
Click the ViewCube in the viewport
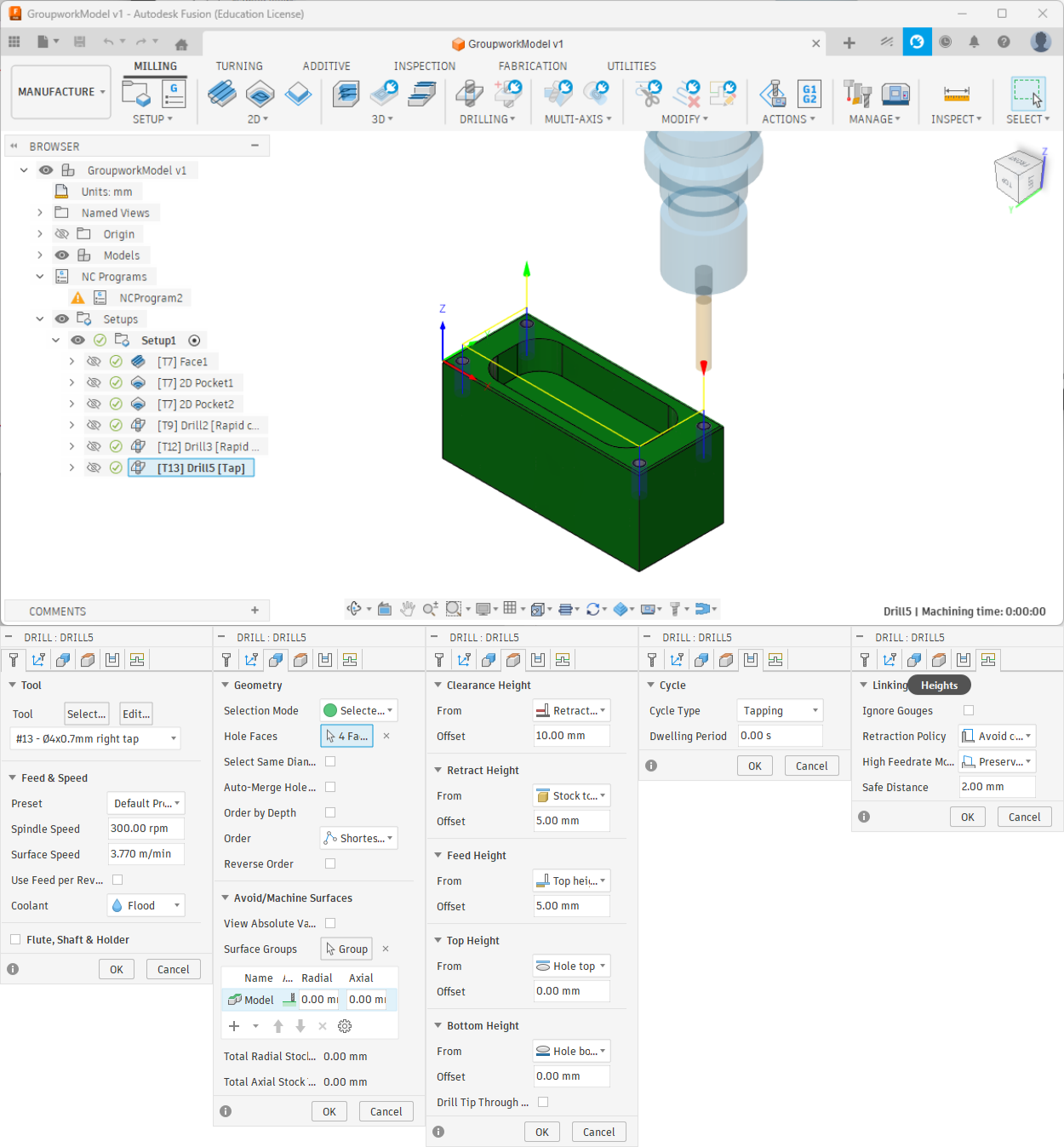[x=1020, y=177]
